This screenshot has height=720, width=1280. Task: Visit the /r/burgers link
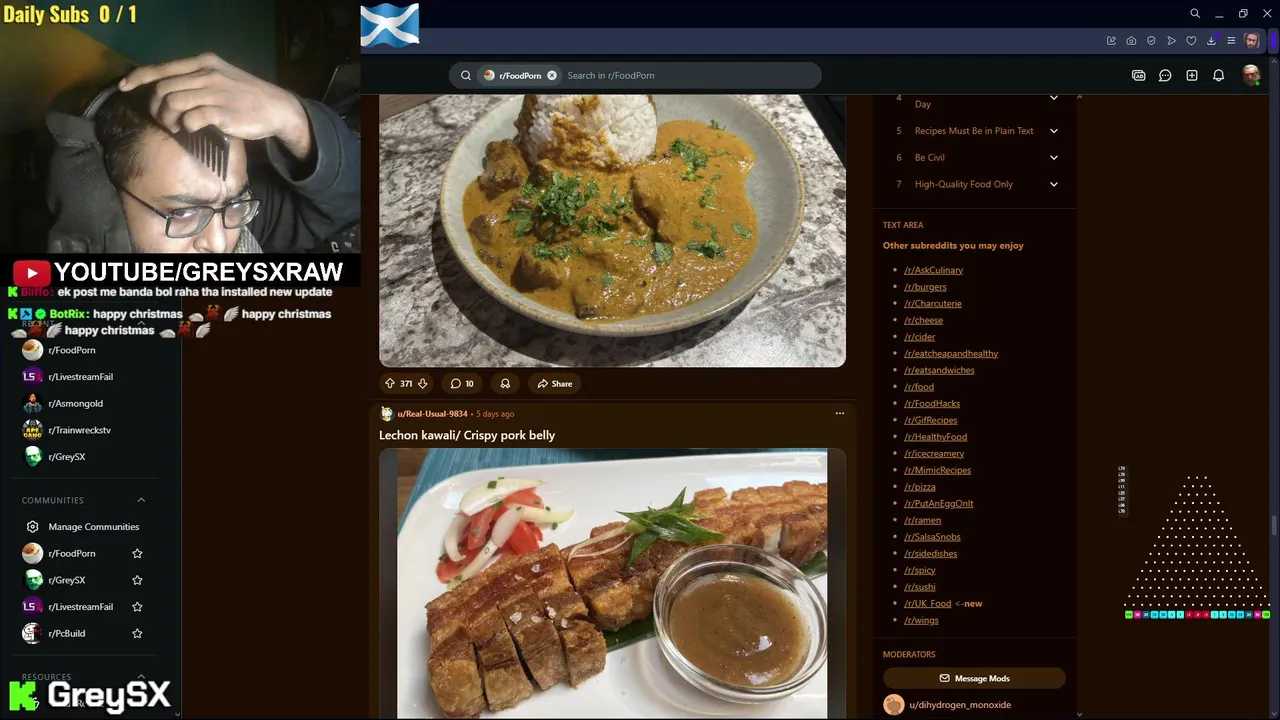(x=925, y=287)
